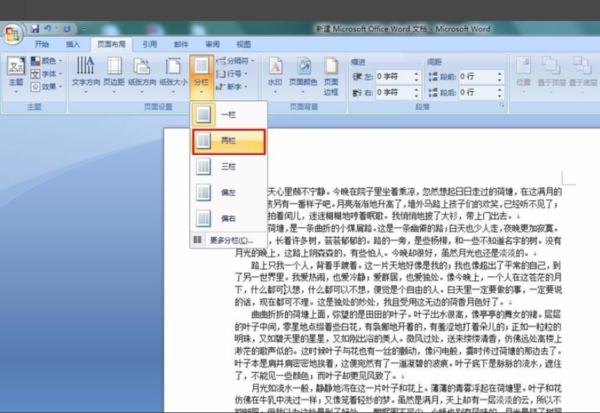Switch to the 视图 tab
600x413 pixels.
(x=243, y=44)
